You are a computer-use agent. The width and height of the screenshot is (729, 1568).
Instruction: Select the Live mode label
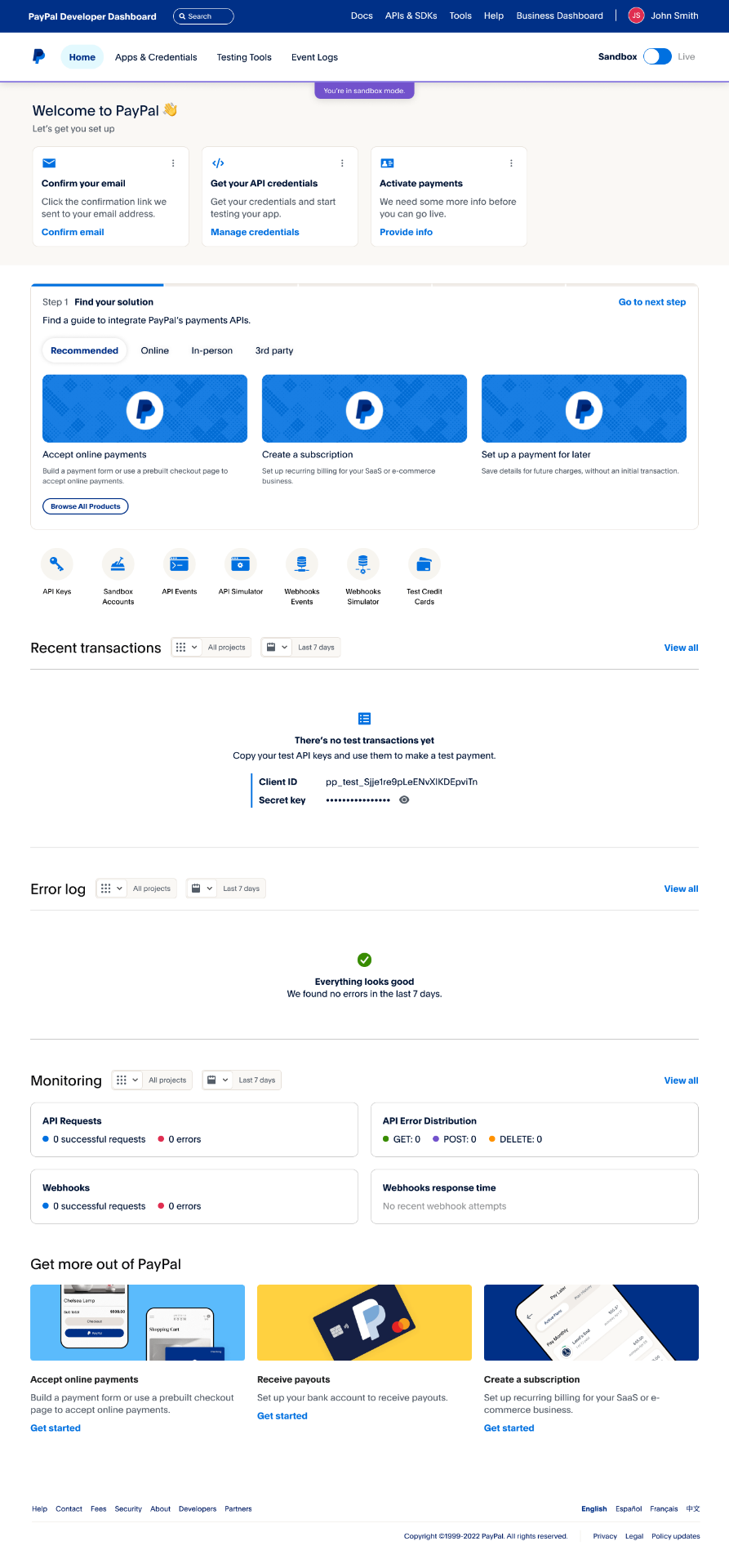coord(687,57)
